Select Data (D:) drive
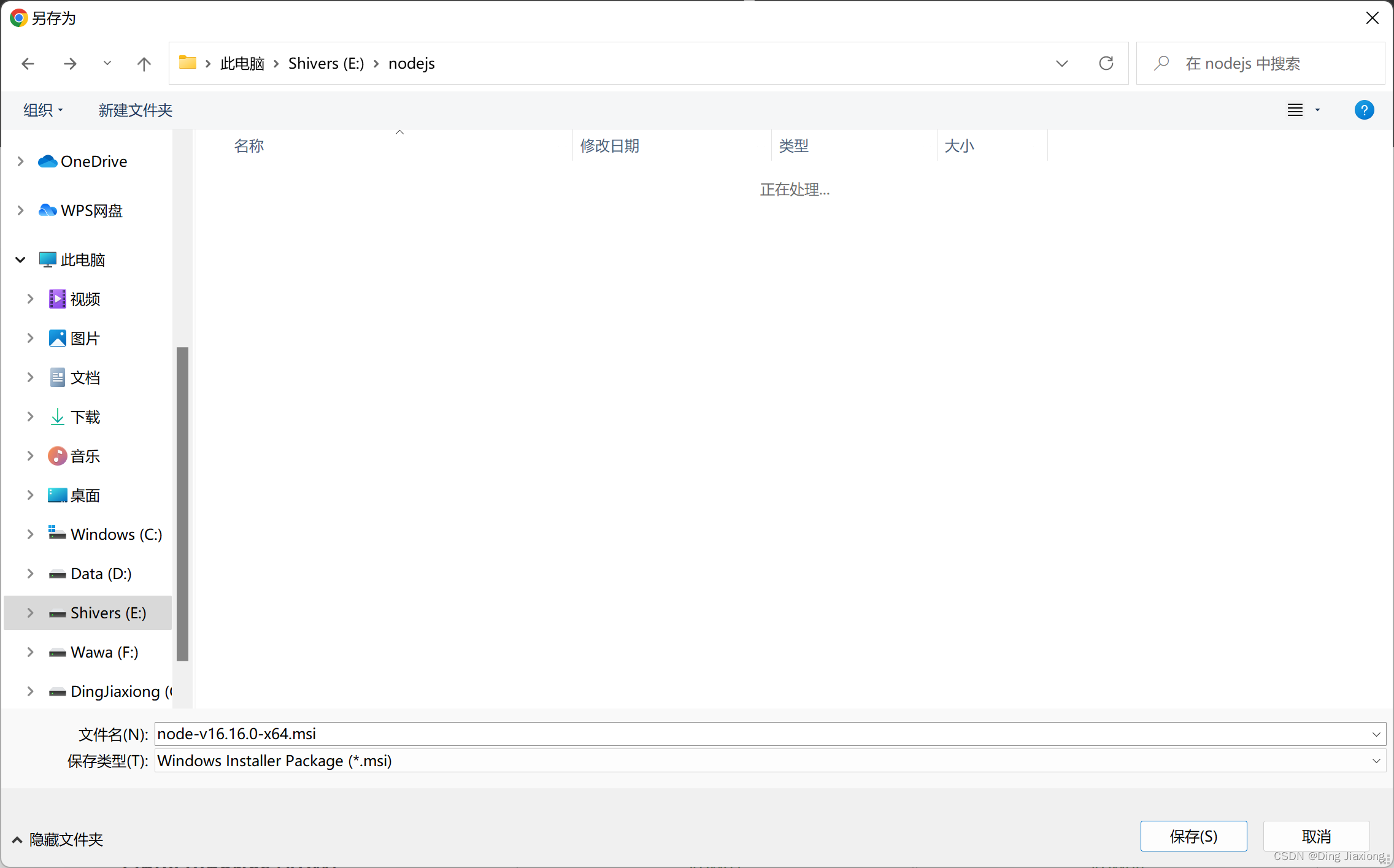 pyautogui.click(x=101, y=574)
